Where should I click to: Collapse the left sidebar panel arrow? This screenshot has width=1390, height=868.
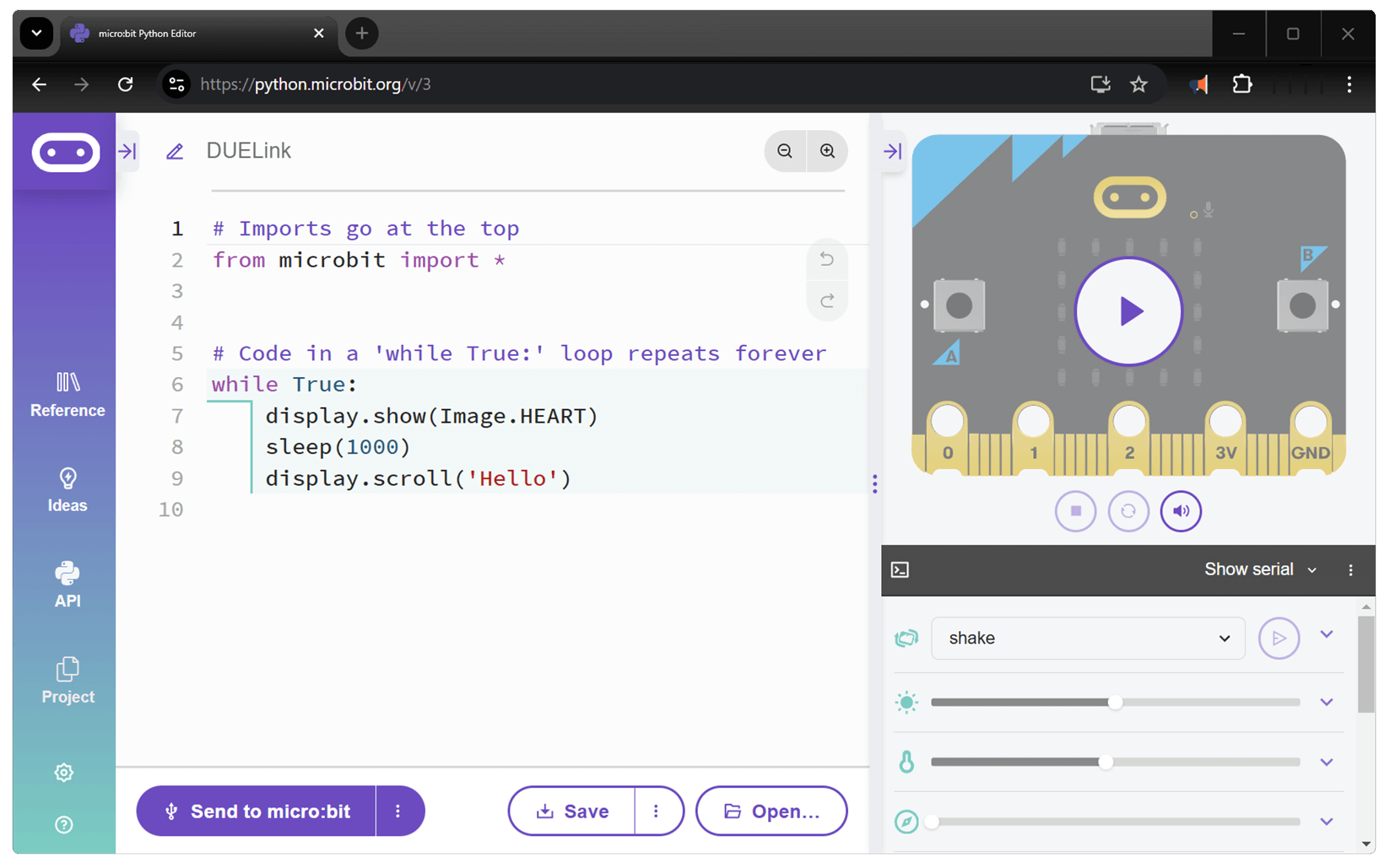point(127,151)
